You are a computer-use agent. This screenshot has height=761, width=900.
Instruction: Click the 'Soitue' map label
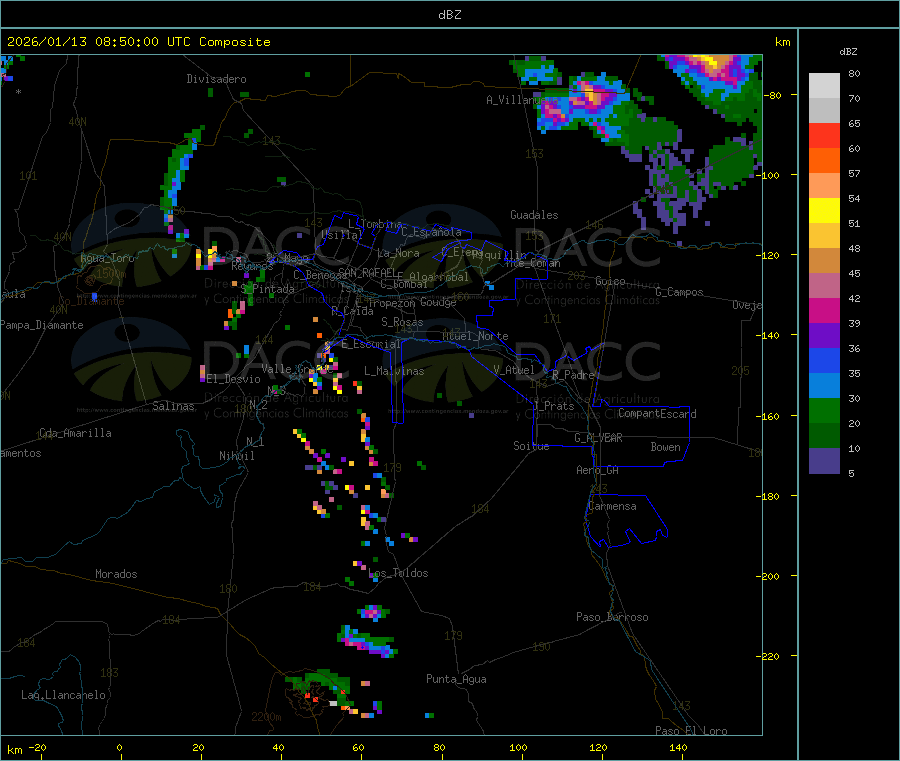click(x=531, y=446)
